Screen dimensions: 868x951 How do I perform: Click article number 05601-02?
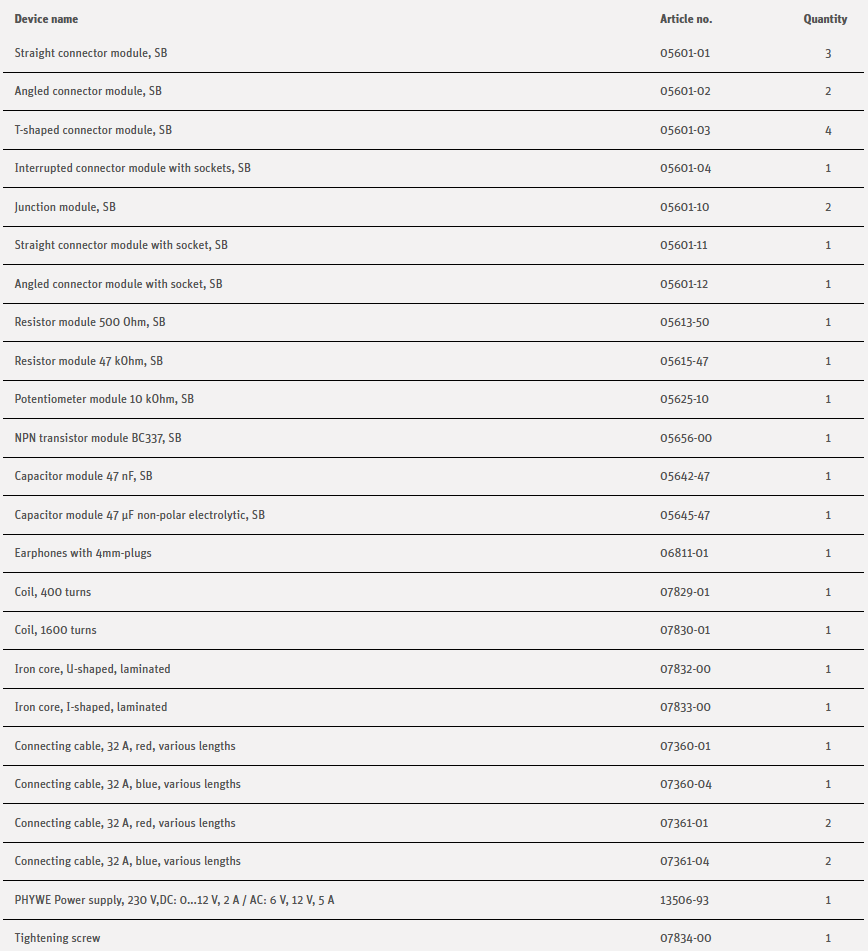point(685,91)
